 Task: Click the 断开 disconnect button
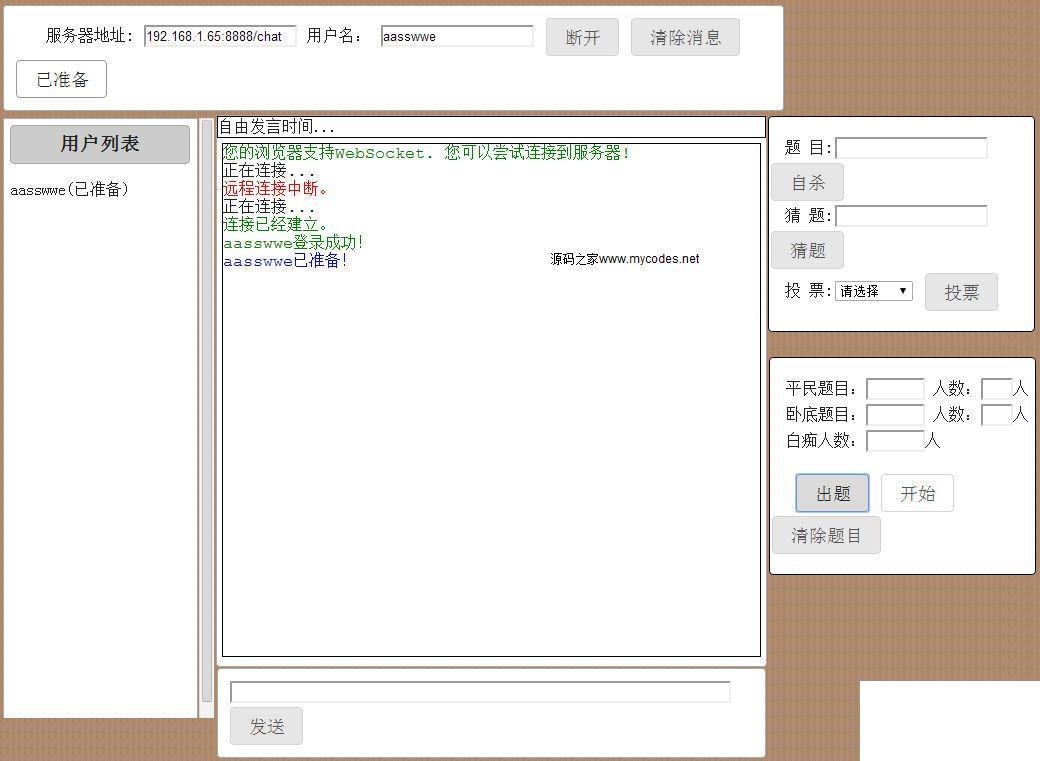pyautogui.click(x=582, y=37)
